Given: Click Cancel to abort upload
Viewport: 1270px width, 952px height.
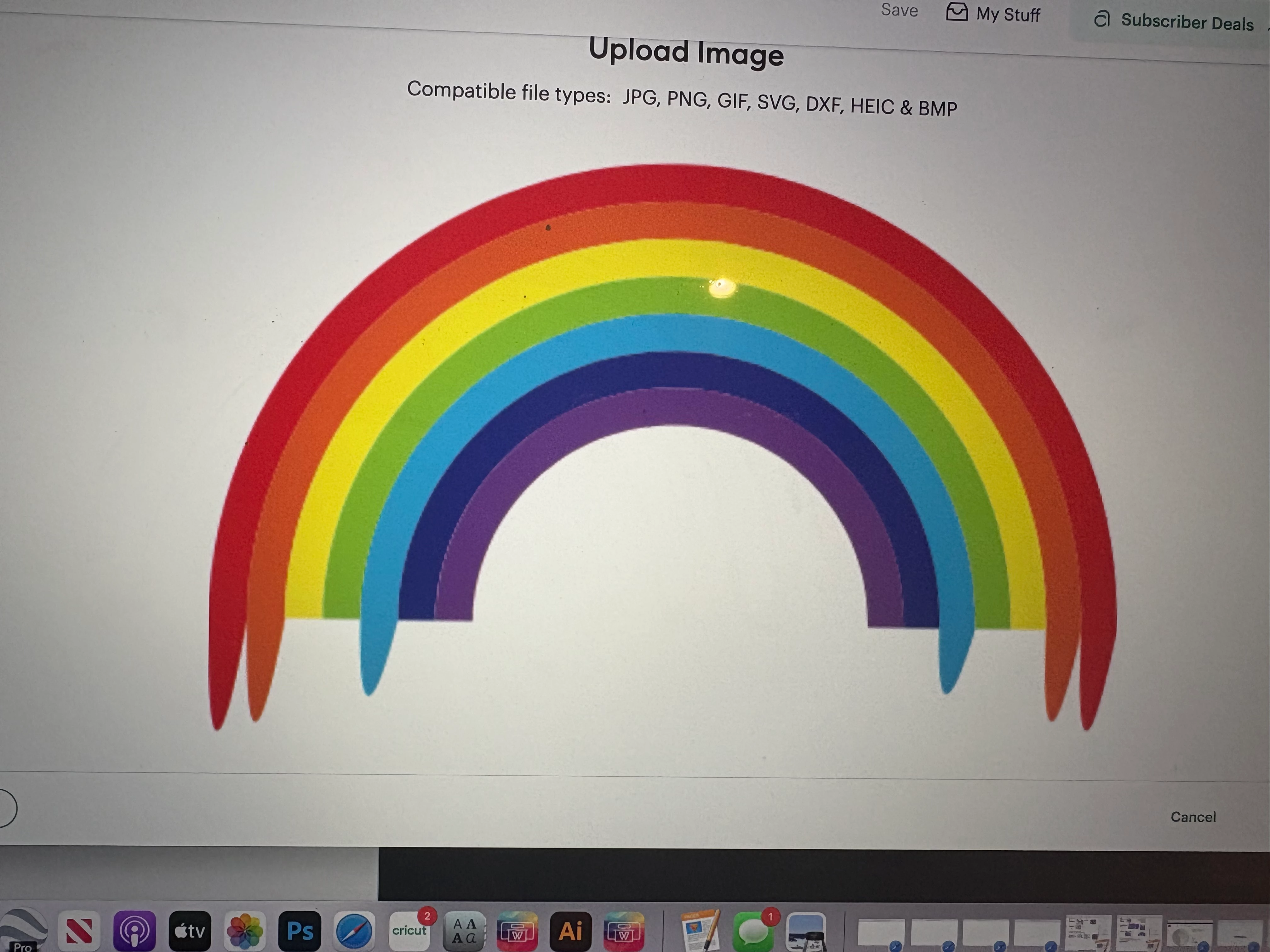Looking at the screenshot, I should click(x=1193, y=817).
